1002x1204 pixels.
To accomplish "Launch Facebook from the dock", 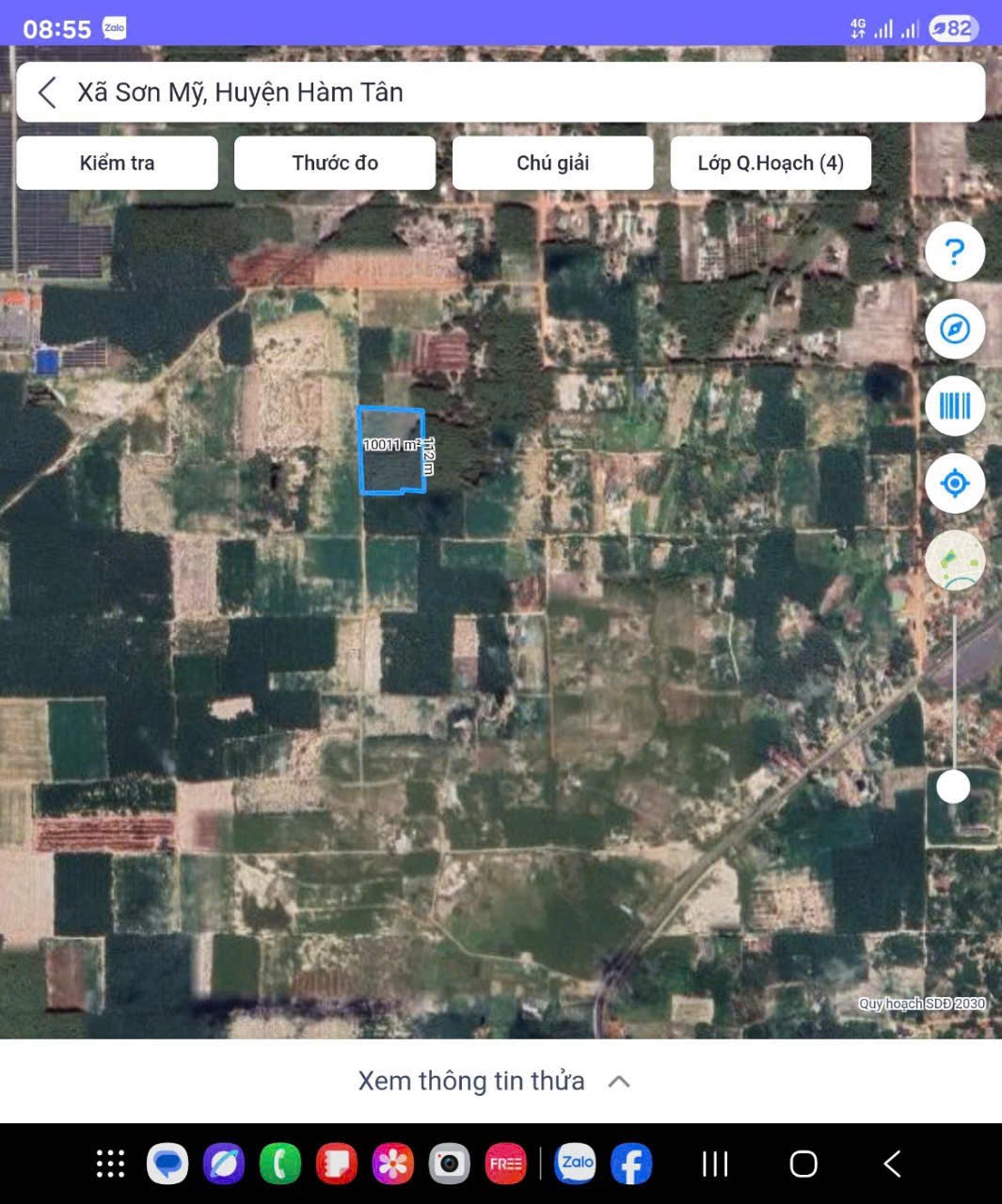I will [x=631, y=1164].
